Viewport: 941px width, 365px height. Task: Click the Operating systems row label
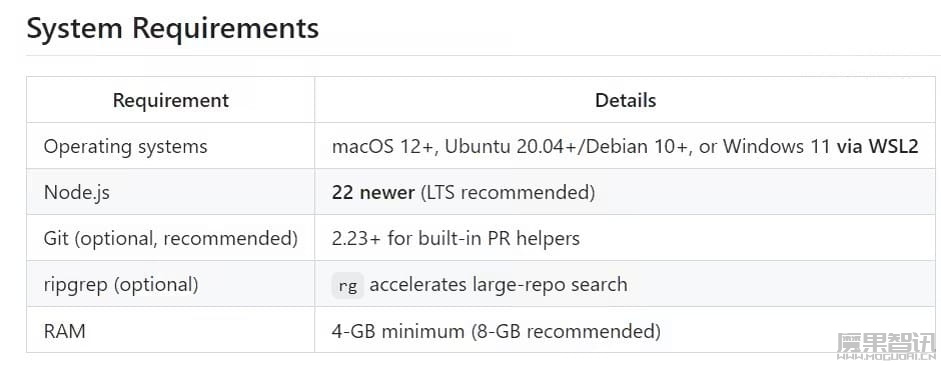coord(125,146)
